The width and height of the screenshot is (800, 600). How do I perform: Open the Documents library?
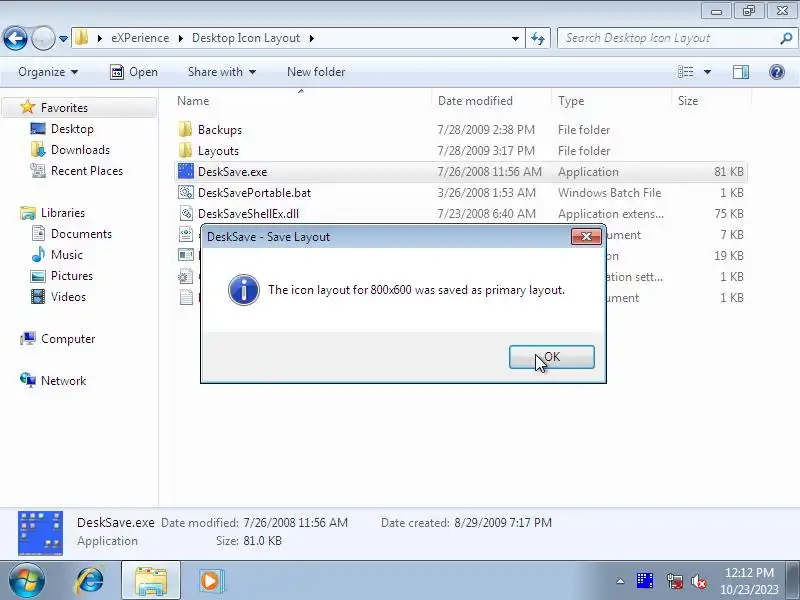click(x=81, y=234)
